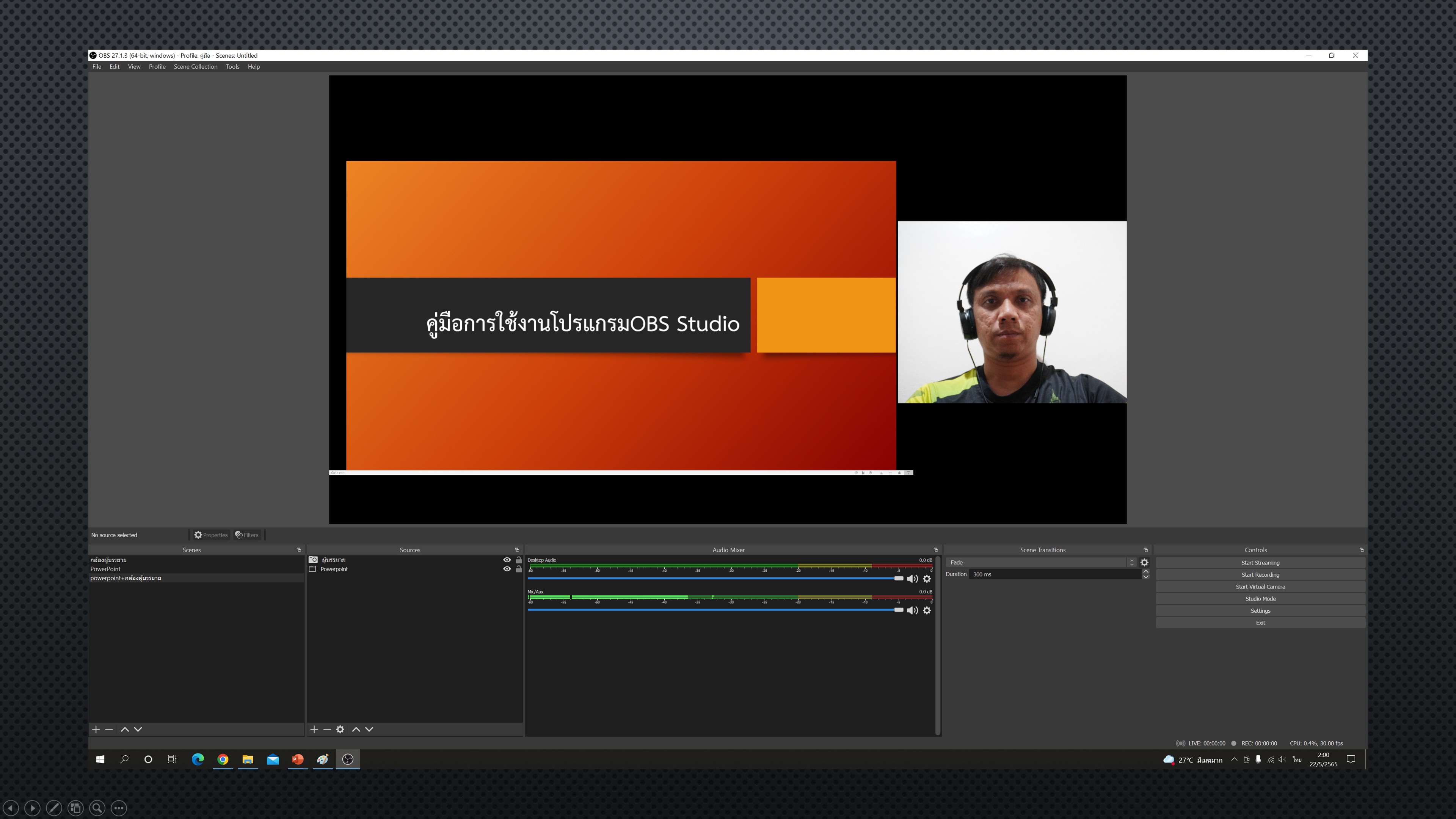Add a new source with the plus icon
Screen dimensions: 1456x819
point(314,730)
